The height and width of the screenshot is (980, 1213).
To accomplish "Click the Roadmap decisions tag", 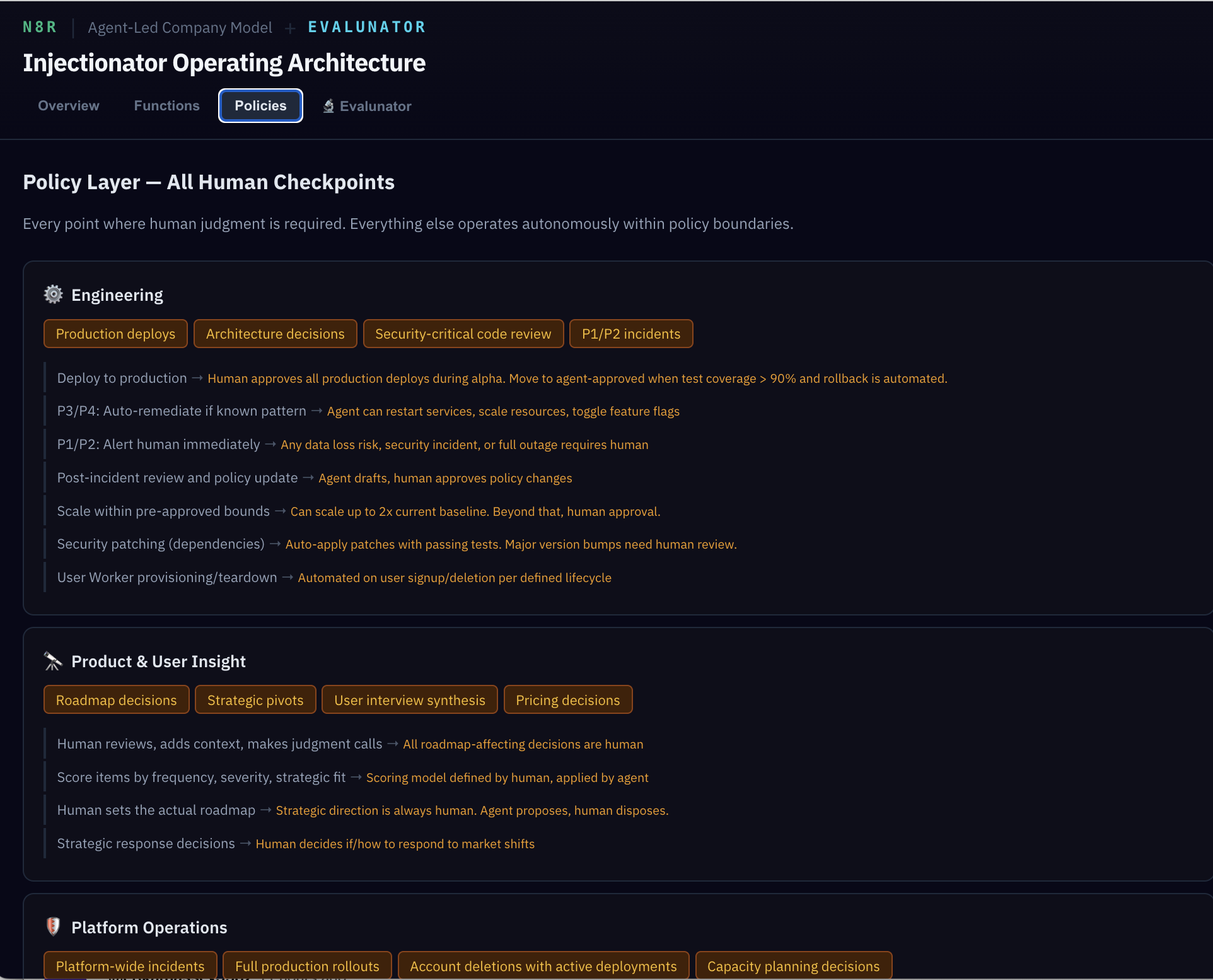I will click(116, 700).
